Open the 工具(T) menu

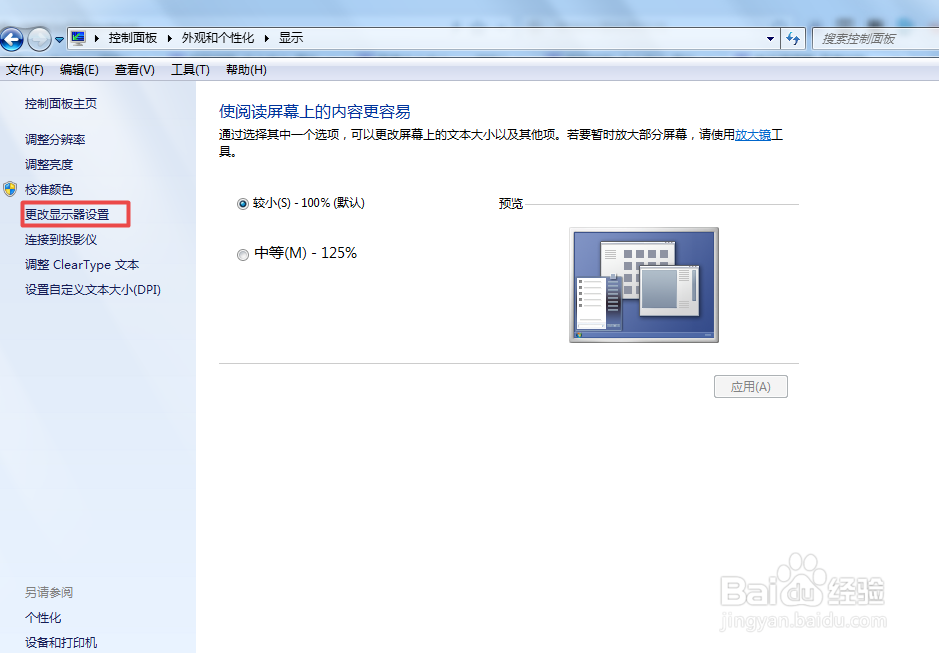(190, 69)
